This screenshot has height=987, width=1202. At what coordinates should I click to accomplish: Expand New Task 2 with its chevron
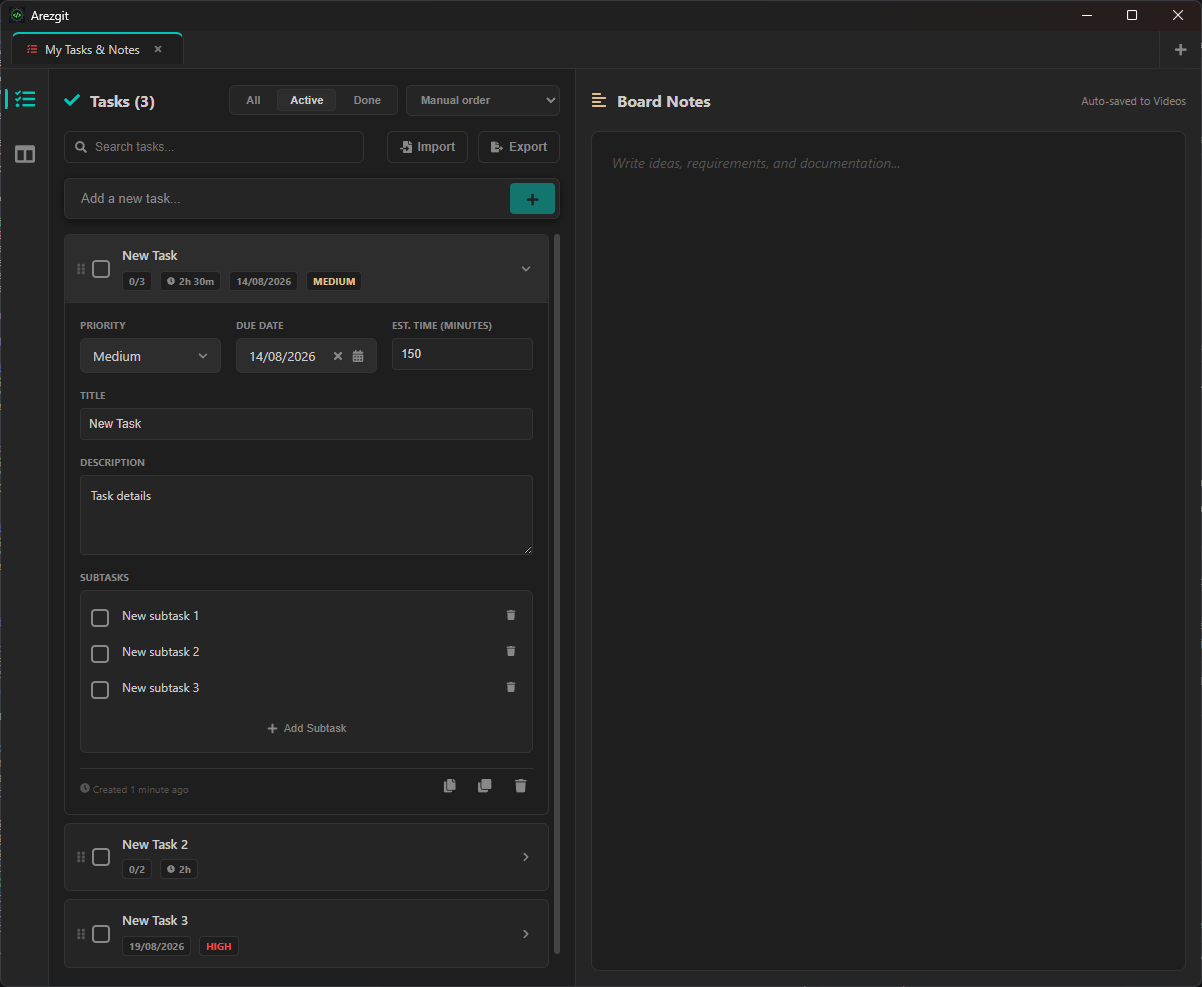(526, 857)
